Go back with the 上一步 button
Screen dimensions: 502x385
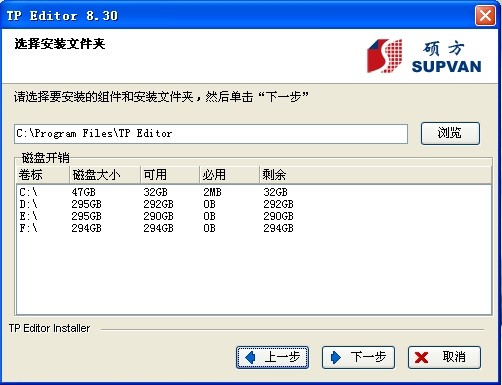[x=272, y=357]
